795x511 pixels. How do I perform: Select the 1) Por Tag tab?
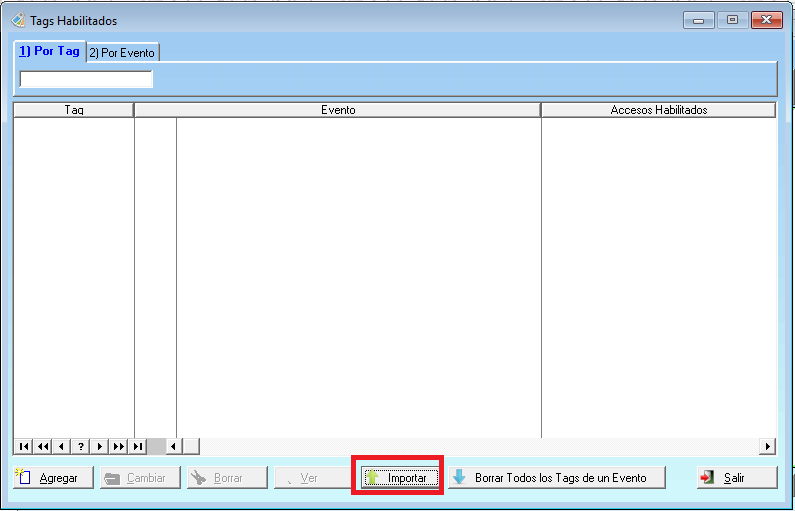(x=49, y=52)
